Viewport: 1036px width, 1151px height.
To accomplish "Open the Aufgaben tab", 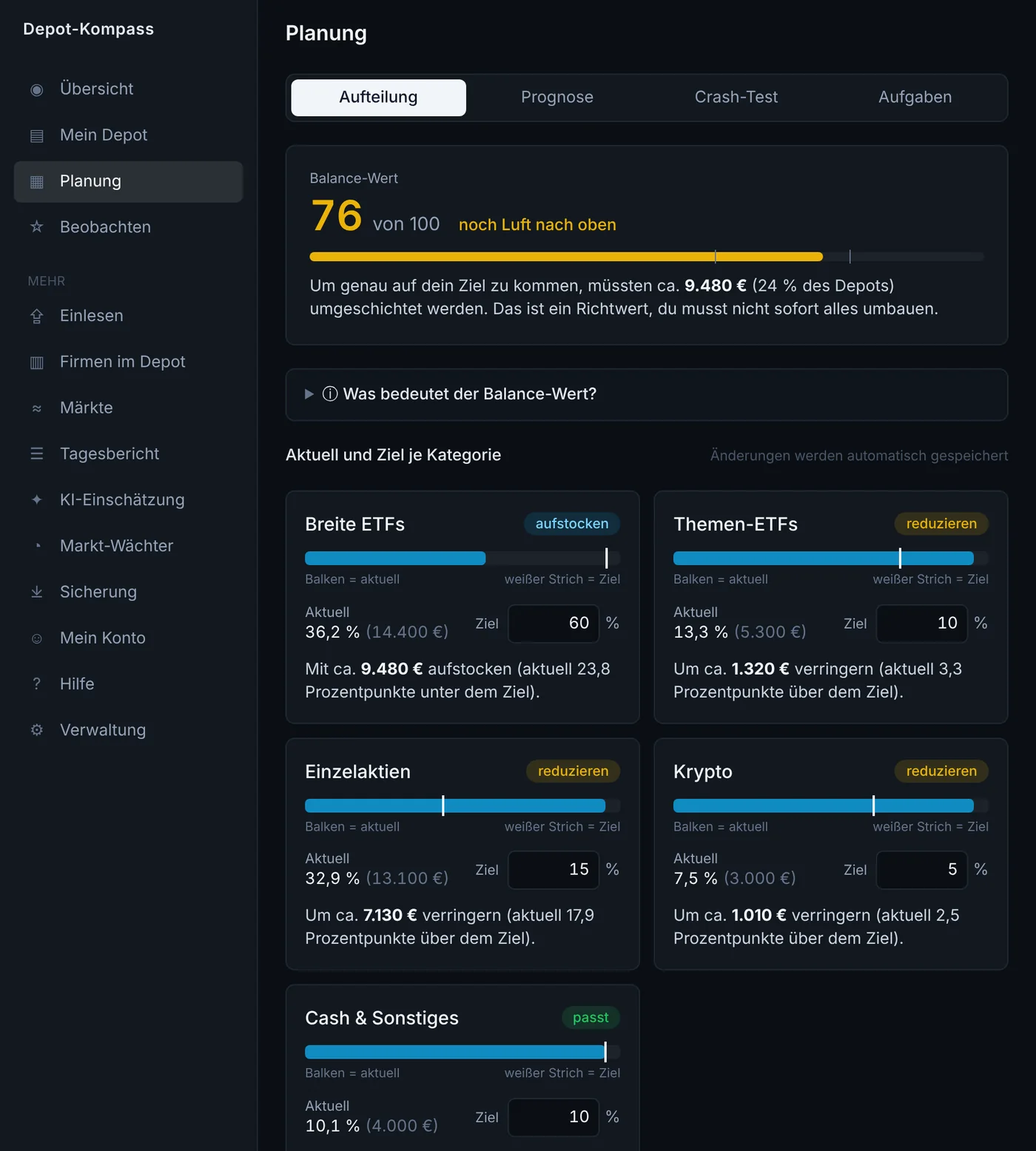I will point(915,98).
